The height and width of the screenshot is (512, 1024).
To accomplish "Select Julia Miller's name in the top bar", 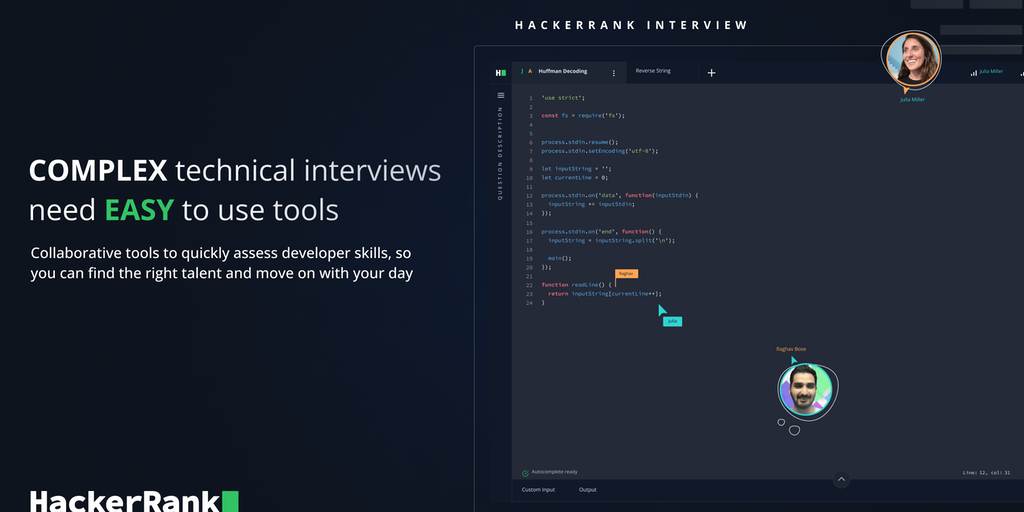I will (x=991, y=71).
